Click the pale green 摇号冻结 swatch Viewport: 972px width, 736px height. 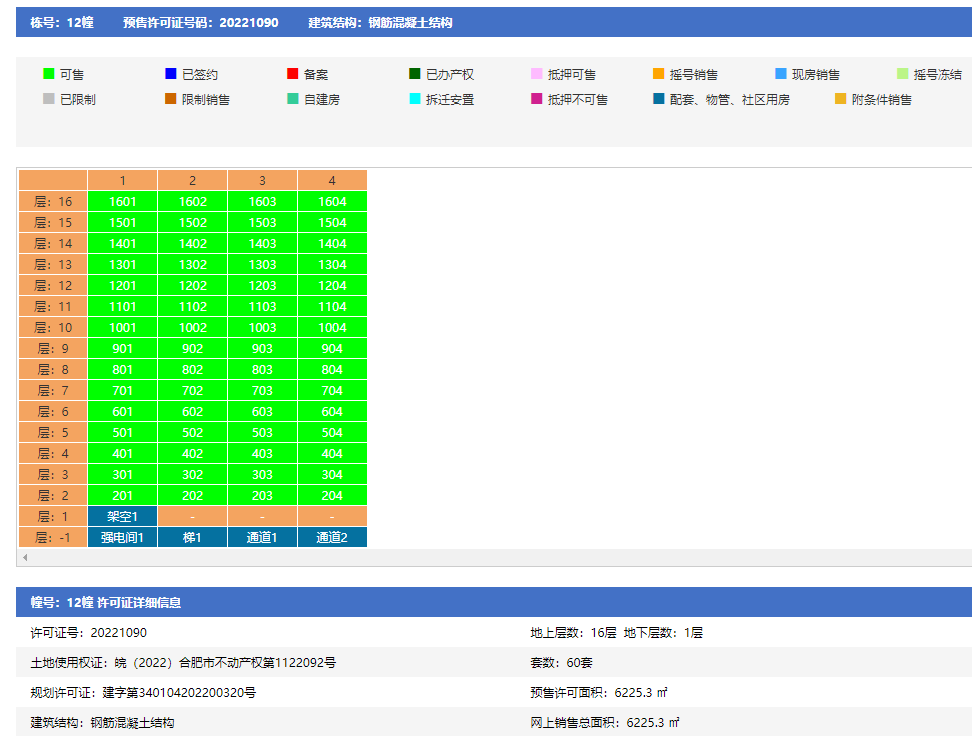point(903,74)
